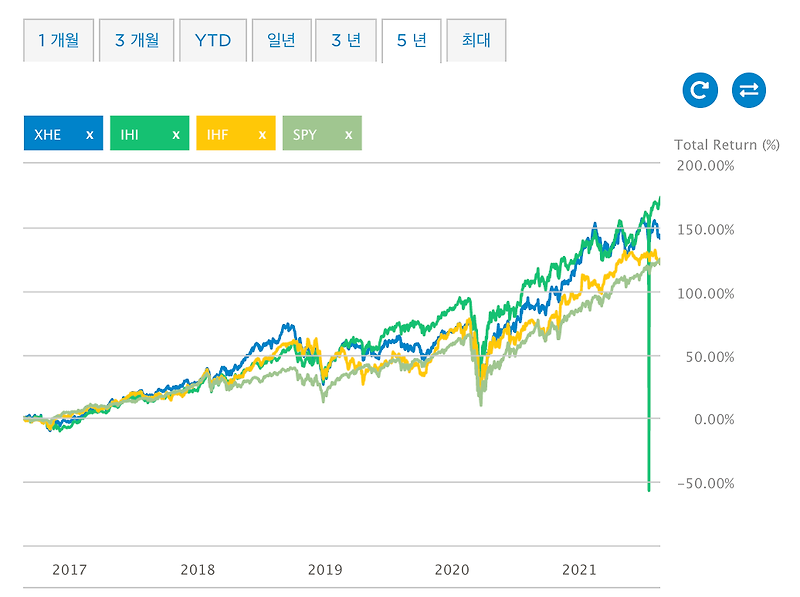Toggle the XHE series chip
800x597 pixels.
[x=48, y=133]
